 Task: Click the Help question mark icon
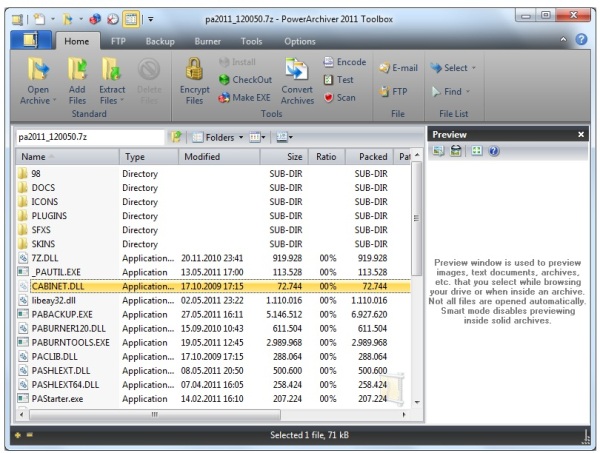tap(581, 39)
